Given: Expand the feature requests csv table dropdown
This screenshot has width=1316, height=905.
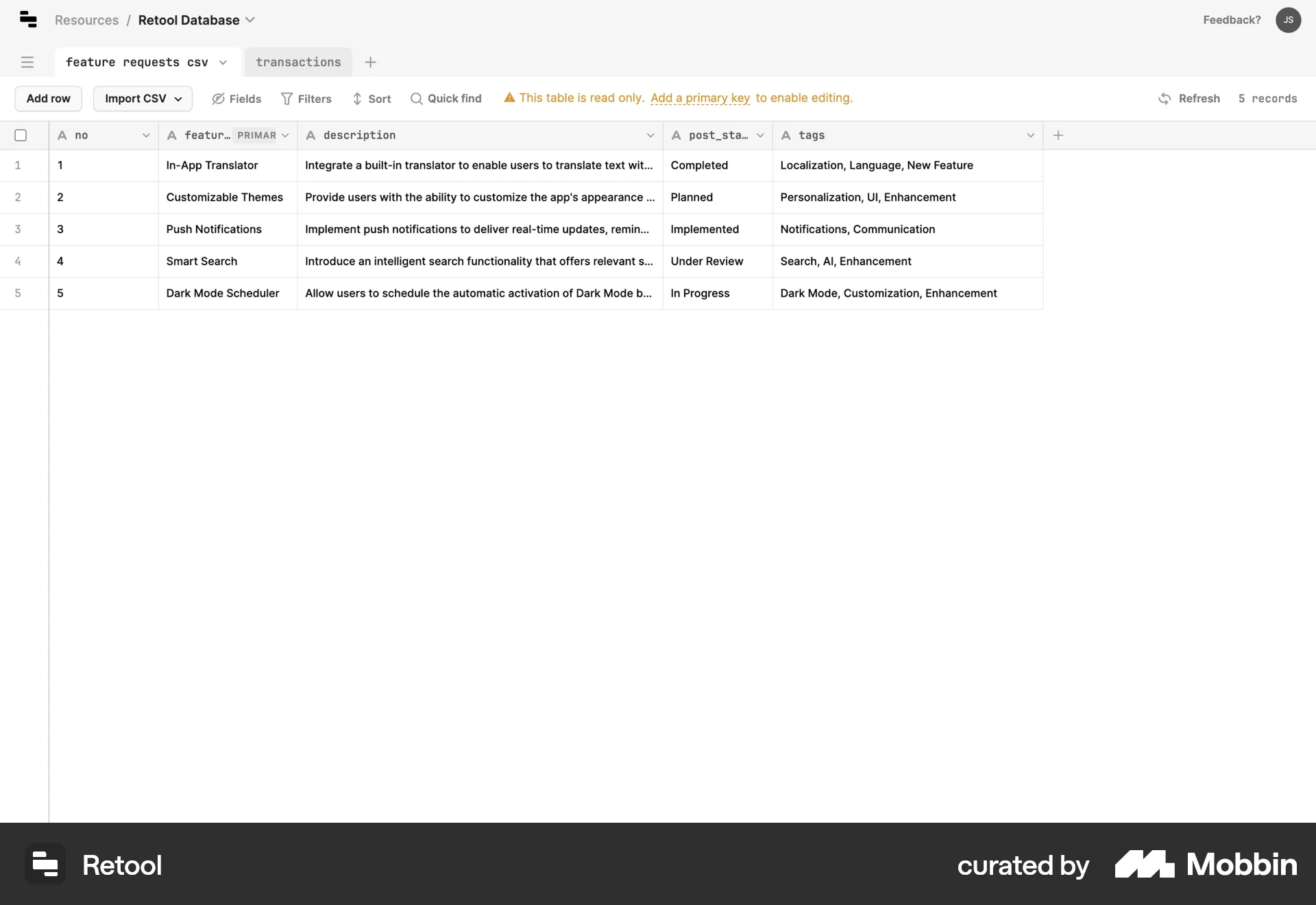Looking at the screenshot, I should [223, 62].
